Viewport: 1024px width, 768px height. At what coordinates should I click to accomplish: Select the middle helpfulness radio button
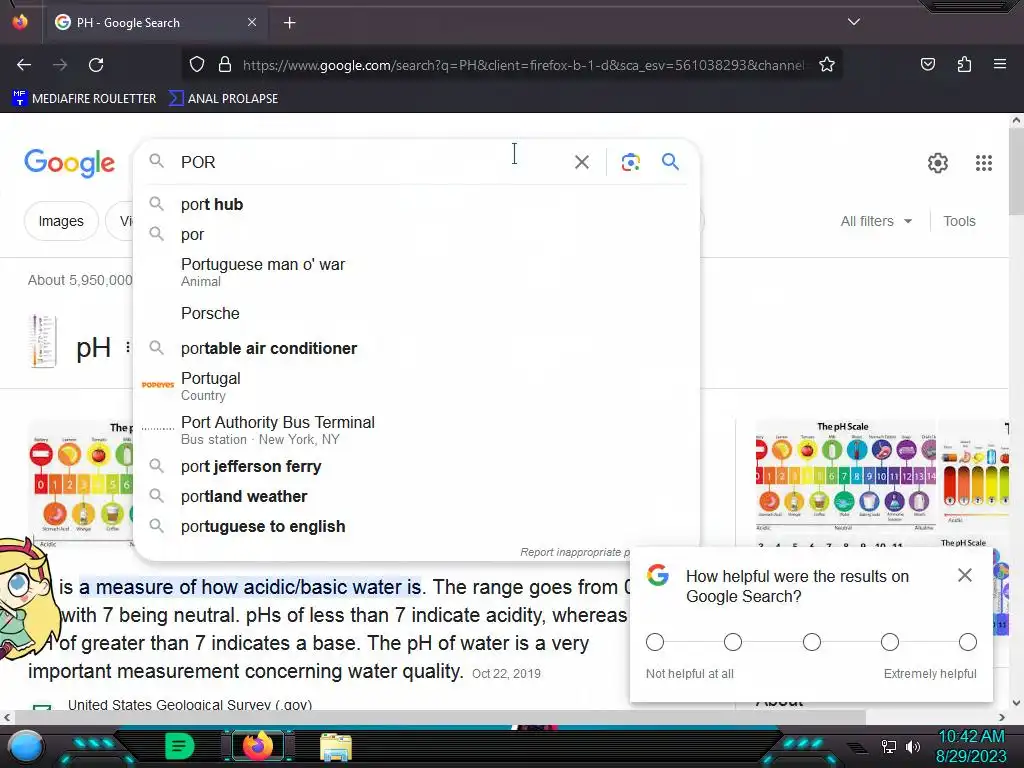coord(812,642)
